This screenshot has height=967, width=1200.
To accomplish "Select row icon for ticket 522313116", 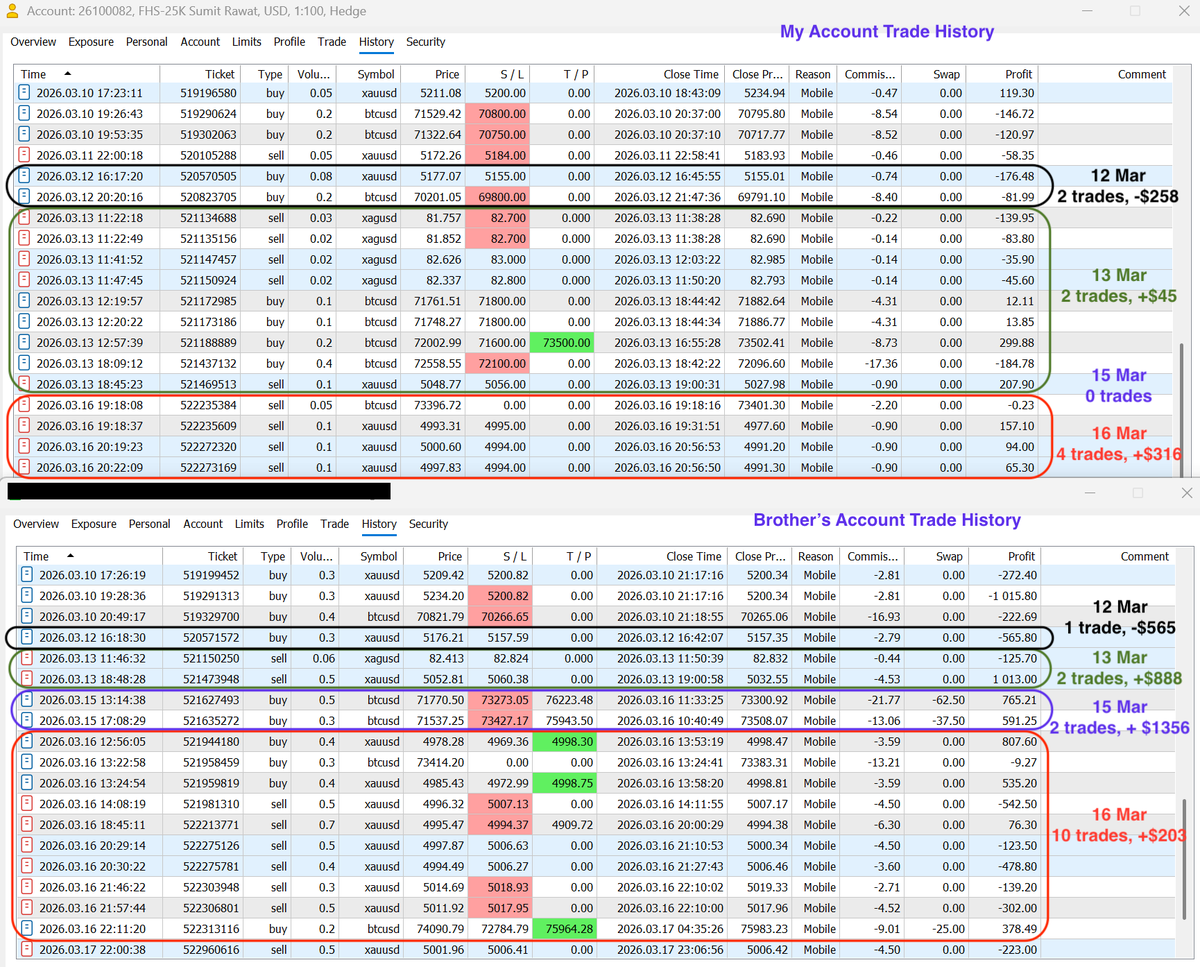I will click(x=28, y=929).
